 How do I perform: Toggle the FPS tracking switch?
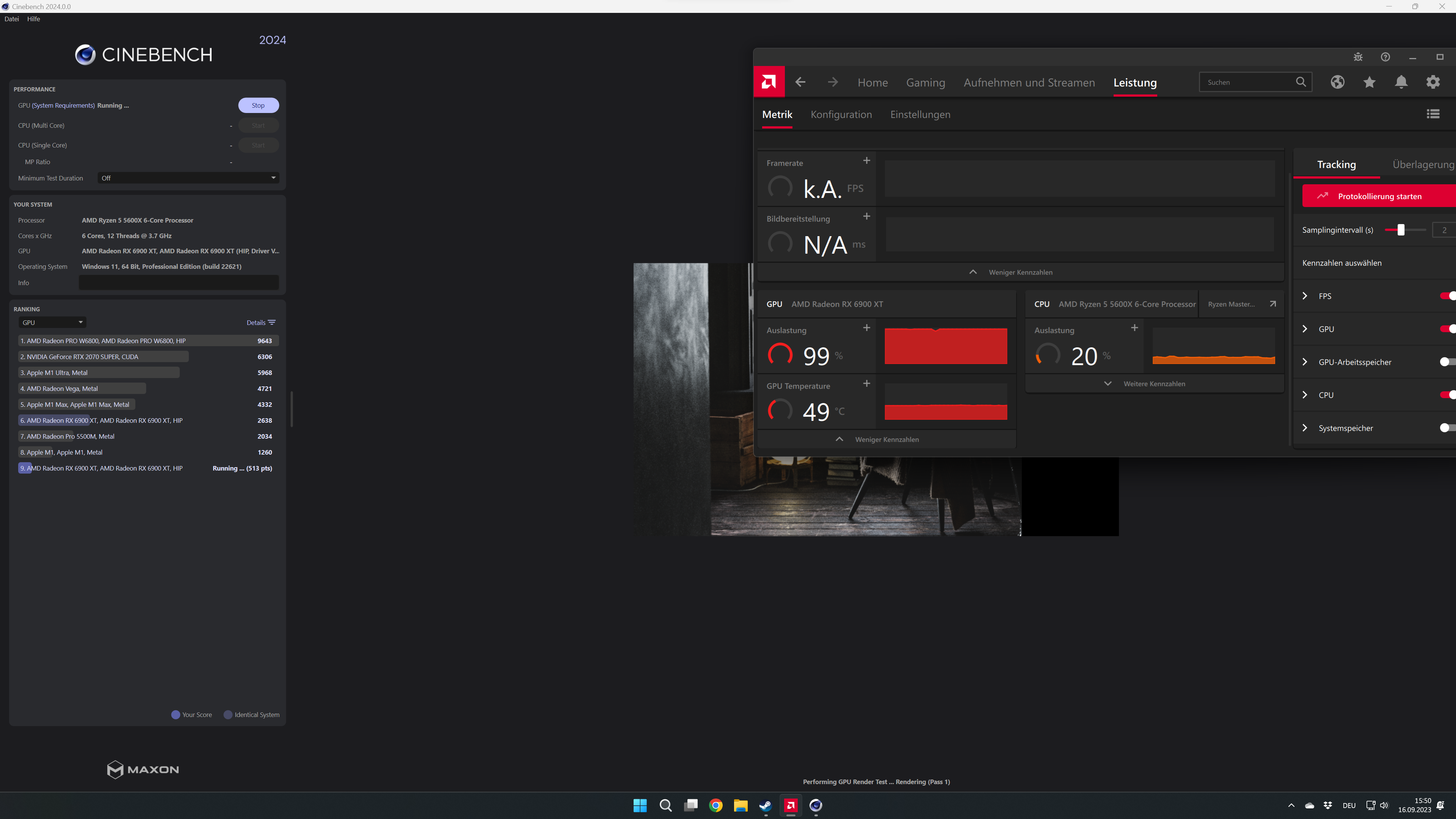click(1448, 296)
